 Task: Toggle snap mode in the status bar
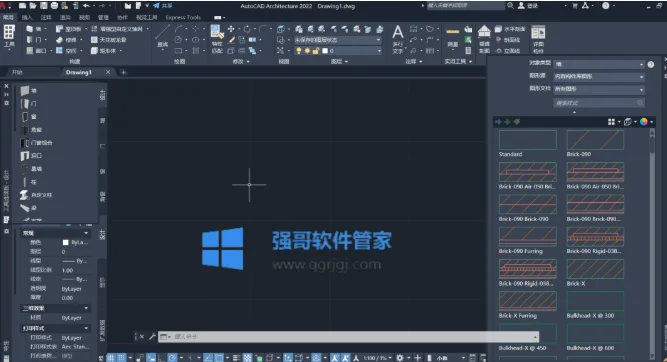121,358
